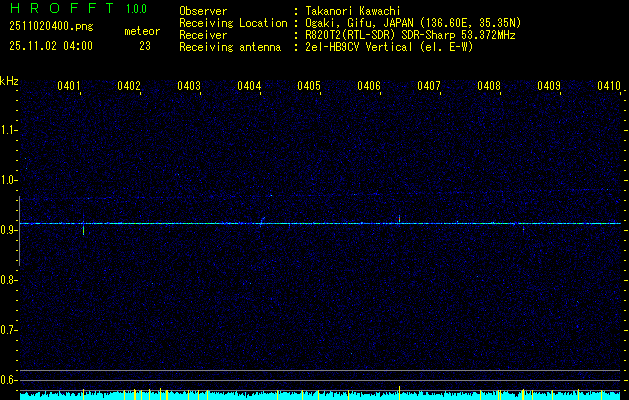Select the 0.6 frequency axis label
Image resolution: width=629 pixels, height=400 pixels.
[9, 380]
